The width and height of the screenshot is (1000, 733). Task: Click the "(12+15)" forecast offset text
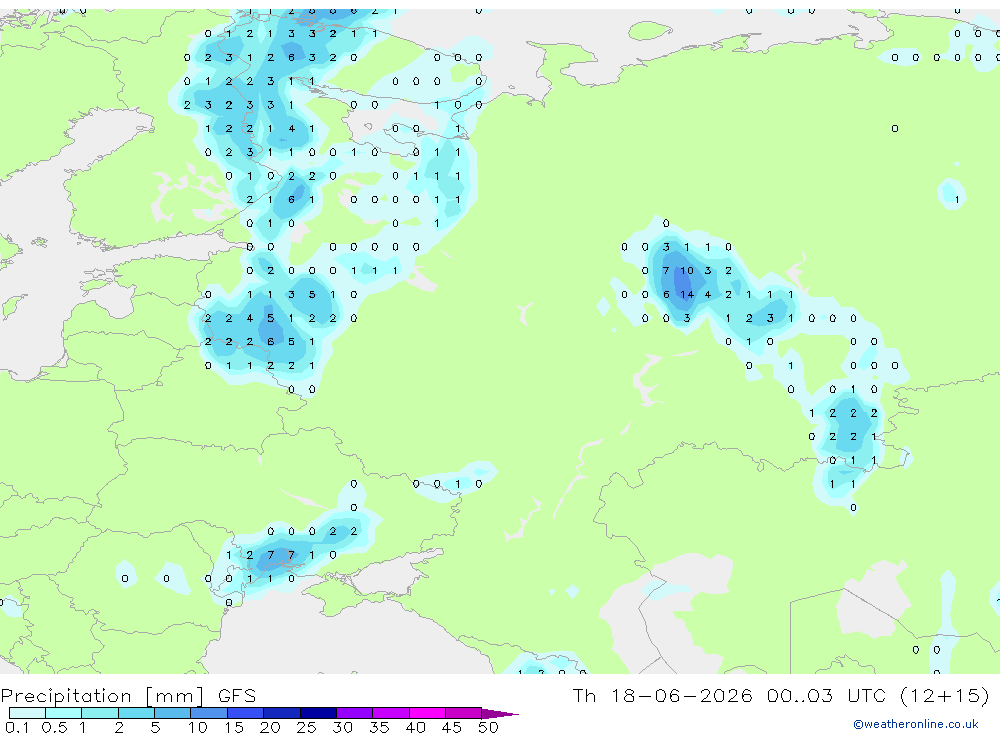(x=945, y=695)
